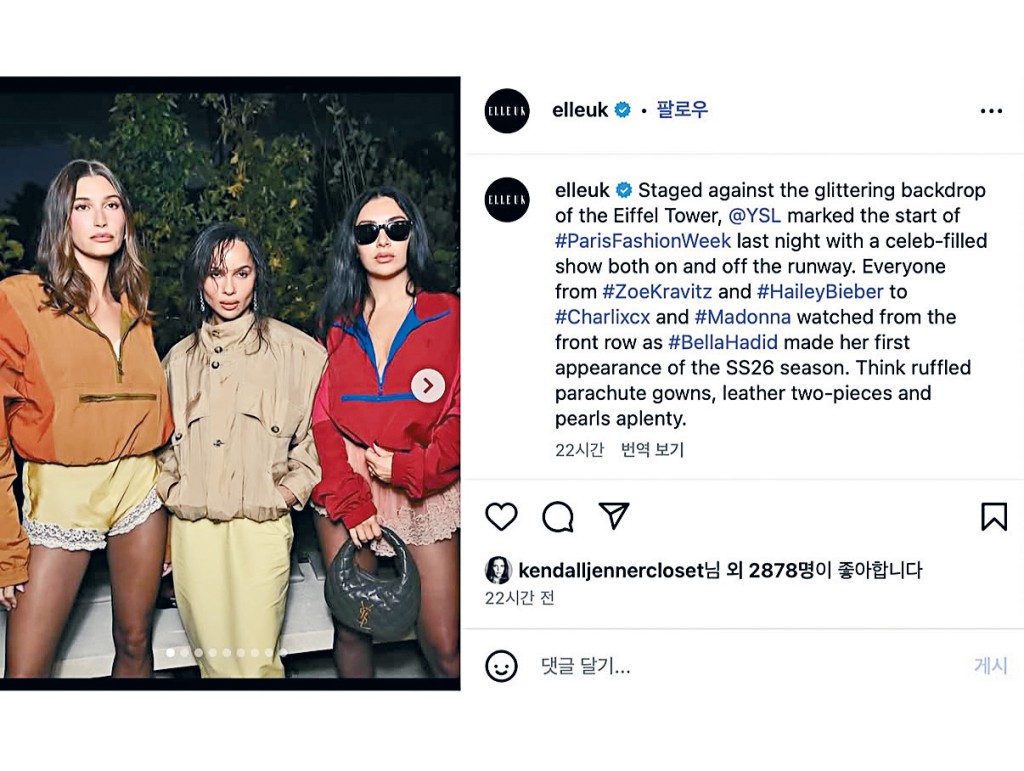The height and width of the screenshot is (771, 1024).
Task: Follow elleuk with the 팔로우 button
Action: (x=682, y=109)
